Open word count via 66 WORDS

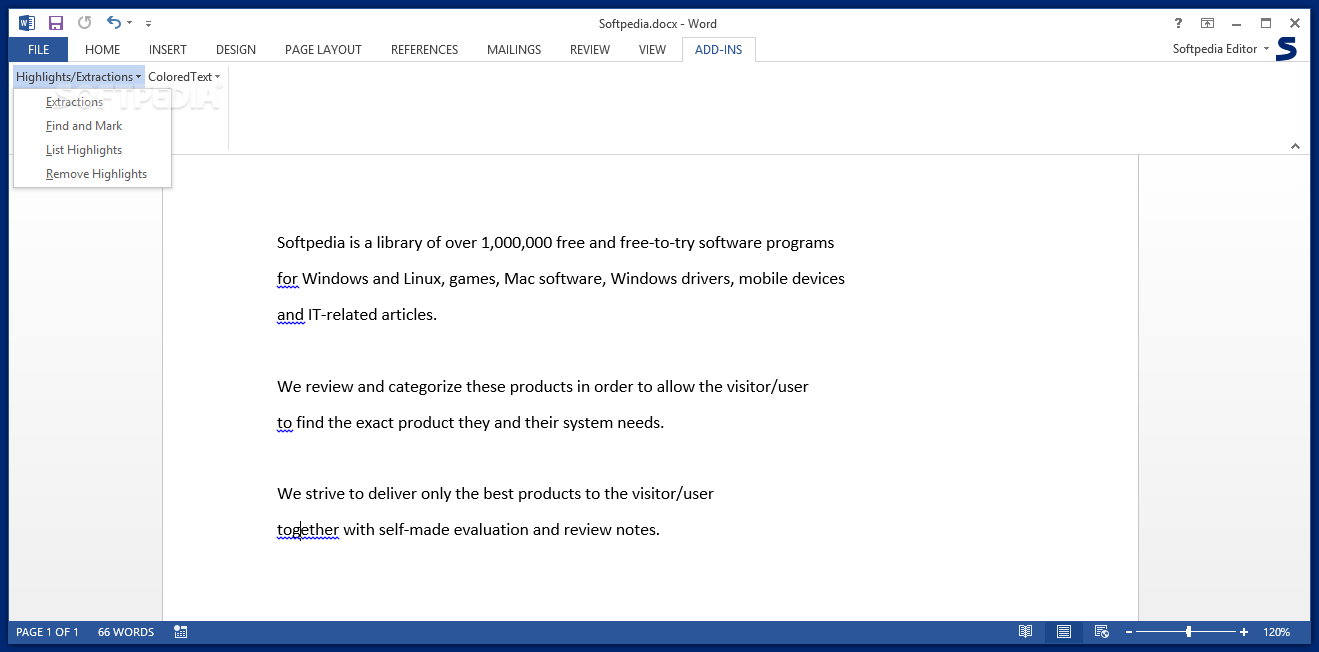click(126, 632)
